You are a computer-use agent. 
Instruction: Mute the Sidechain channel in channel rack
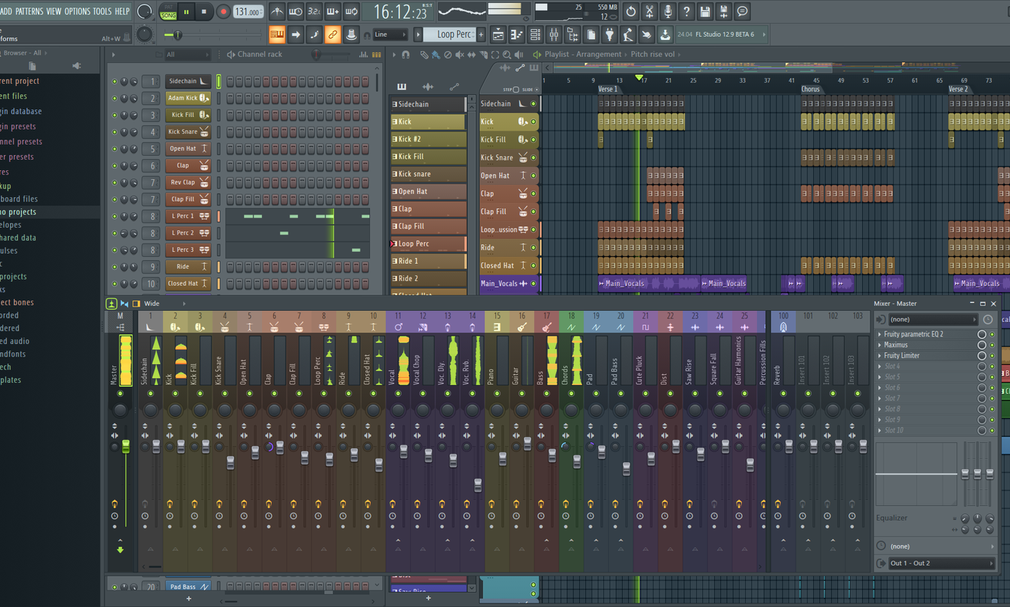click(x=115, y=81)
